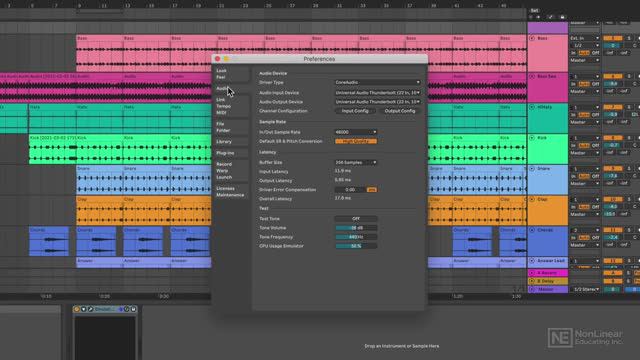Click the CPU Usage Simulator slider
Screen dimensions: 640x360
tap(356, 246)
